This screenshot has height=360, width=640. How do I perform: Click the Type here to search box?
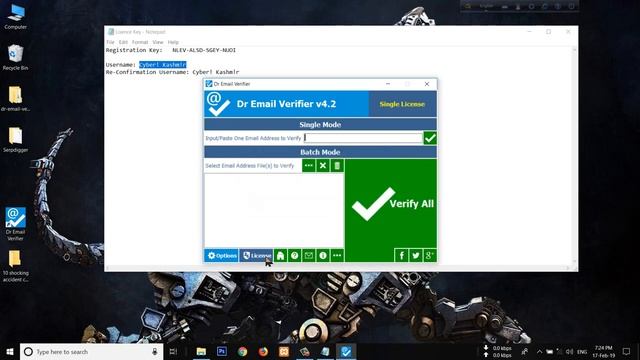coord(91,351)
